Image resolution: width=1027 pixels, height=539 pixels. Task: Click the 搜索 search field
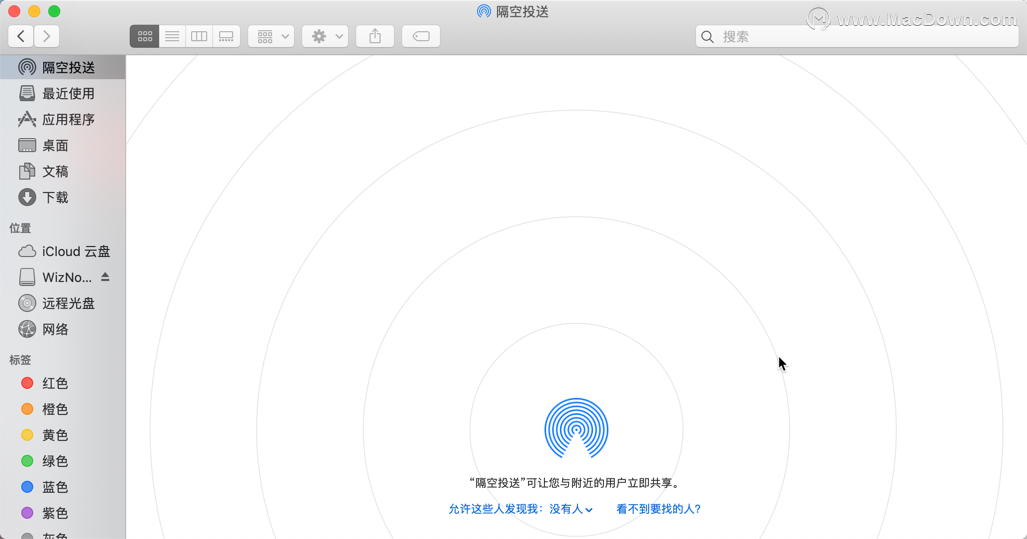click(x=857, y=37)
